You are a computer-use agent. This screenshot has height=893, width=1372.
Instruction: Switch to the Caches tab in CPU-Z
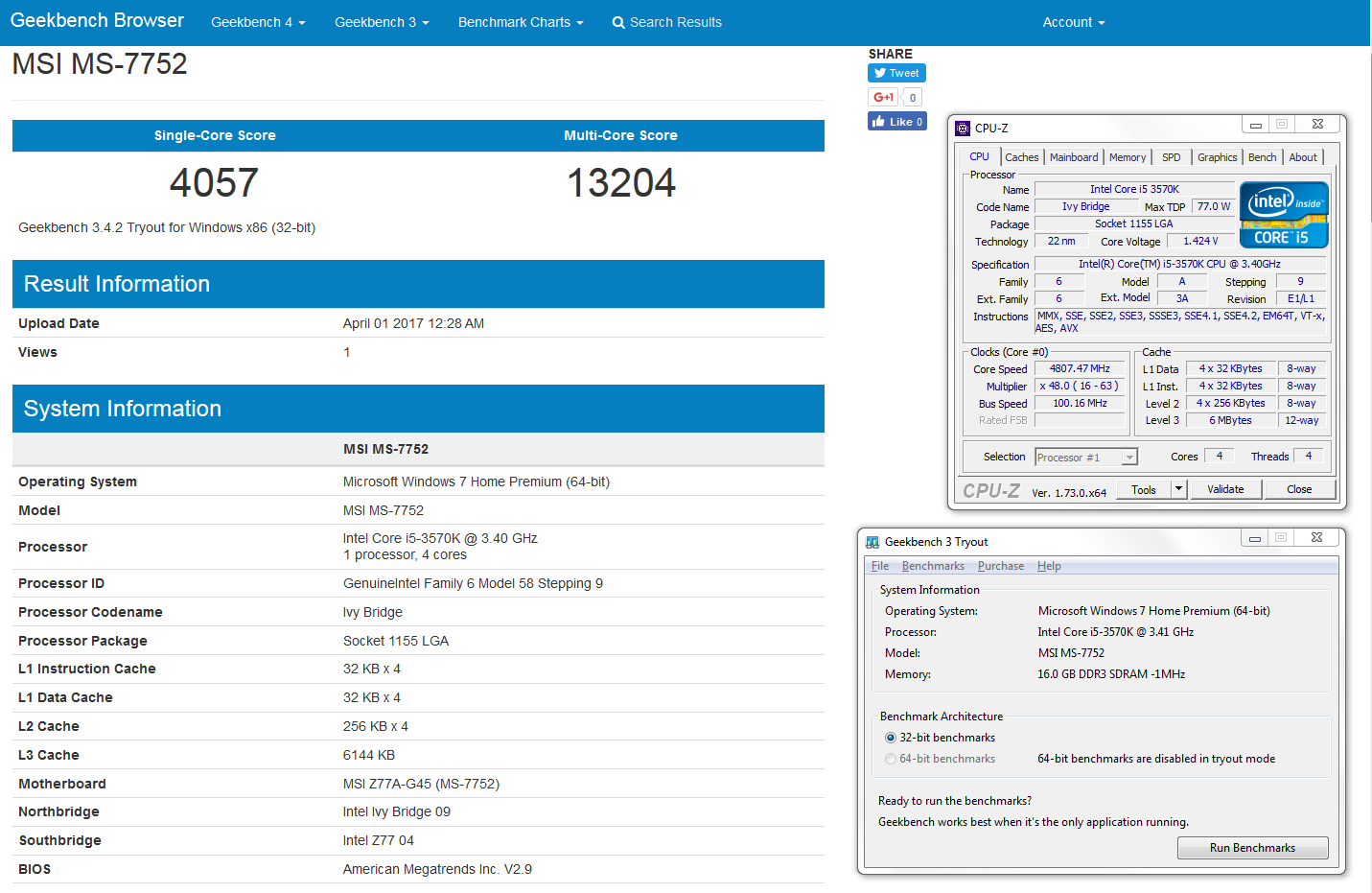1022,157
